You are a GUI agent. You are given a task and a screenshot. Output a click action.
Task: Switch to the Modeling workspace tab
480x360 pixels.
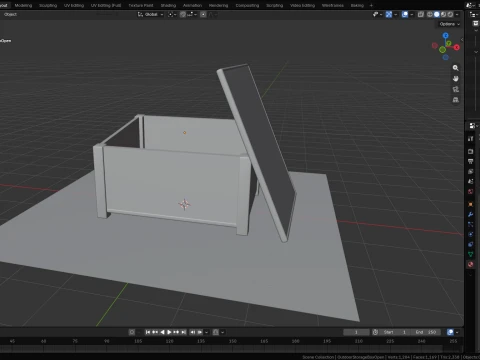23,5
